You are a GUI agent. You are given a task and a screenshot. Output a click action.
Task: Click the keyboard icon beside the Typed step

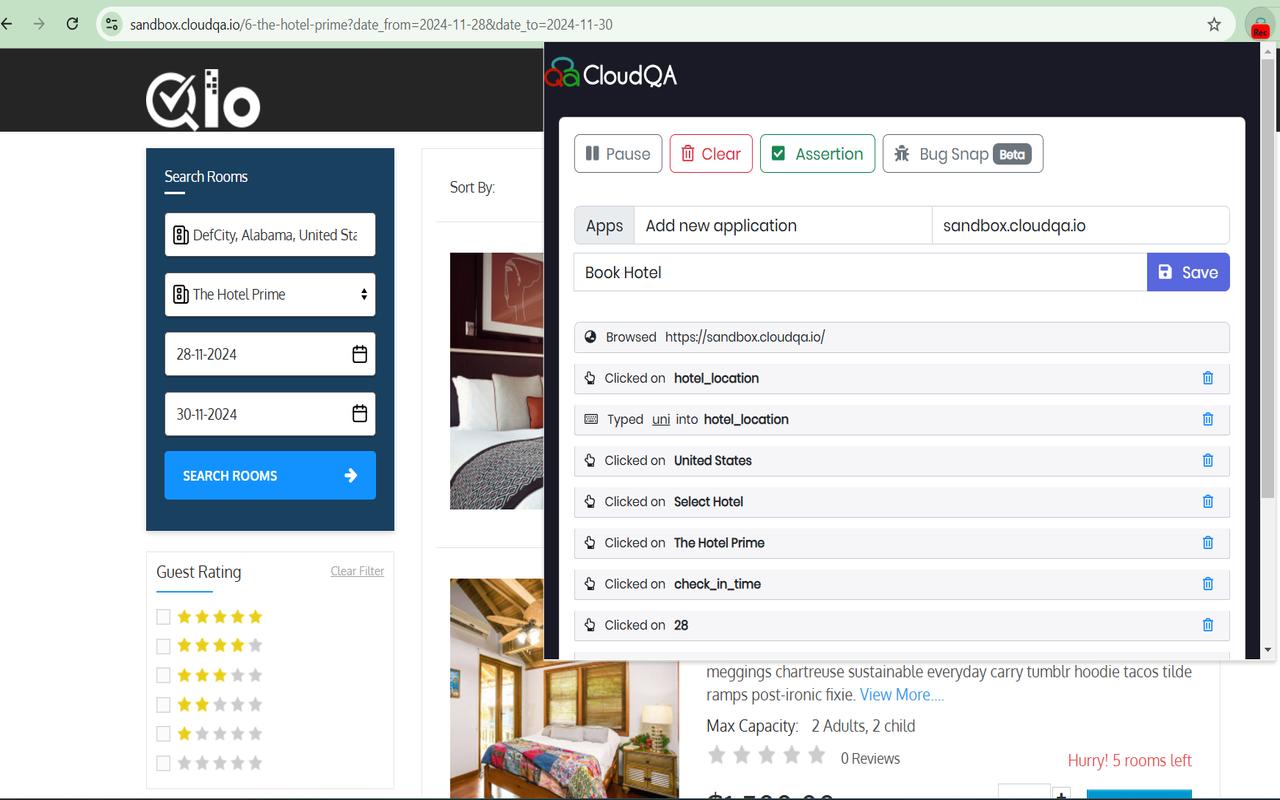click(x=590, y=419)
